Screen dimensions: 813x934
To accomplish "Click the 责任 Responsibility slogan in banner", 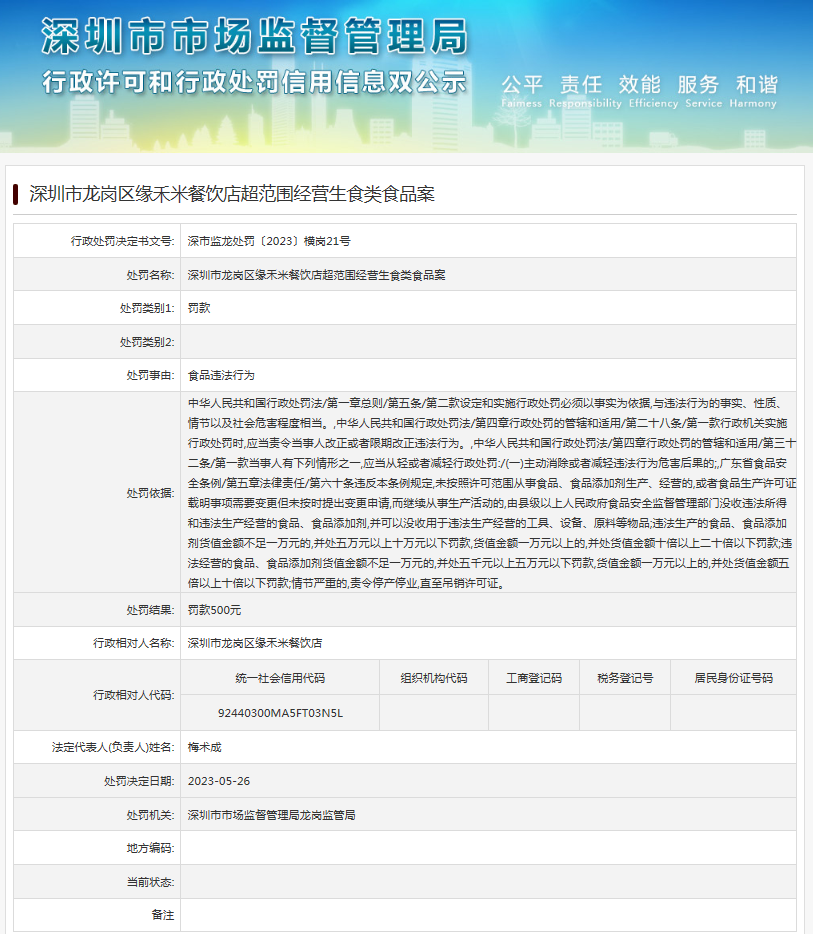I will (x=585, y=91).
